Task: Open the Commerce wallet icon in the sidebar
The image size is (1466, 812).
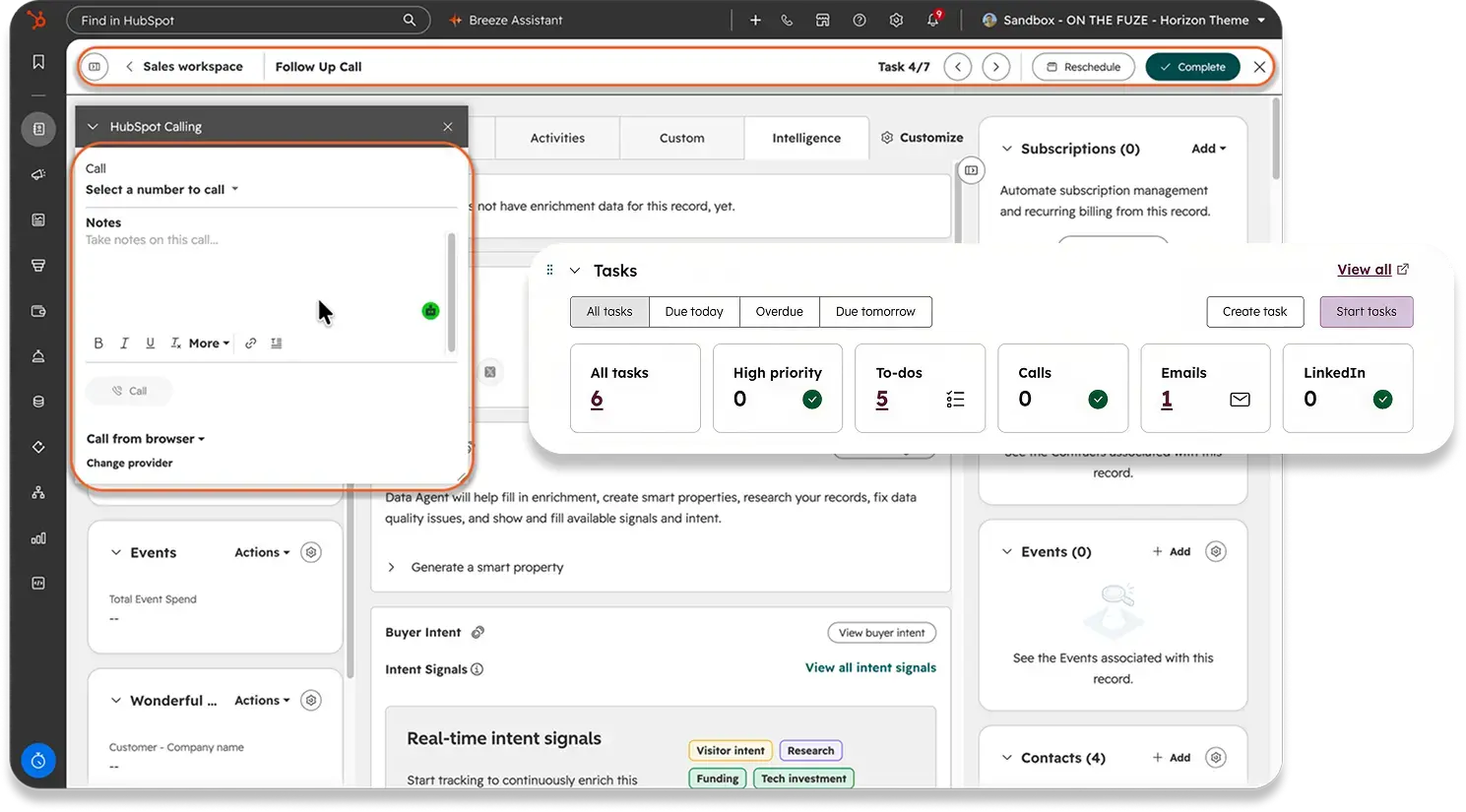Action: coord(38,311)
